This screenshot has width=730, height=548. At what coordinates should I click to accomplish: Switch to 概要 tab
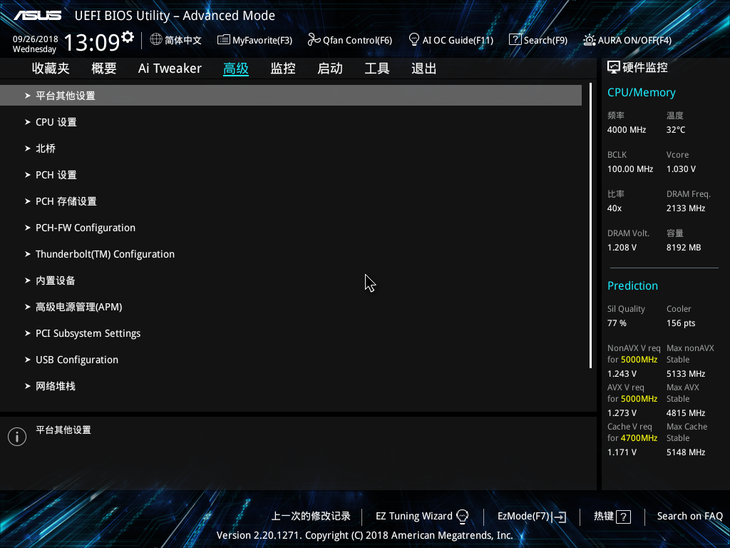[x=103, y=68]
